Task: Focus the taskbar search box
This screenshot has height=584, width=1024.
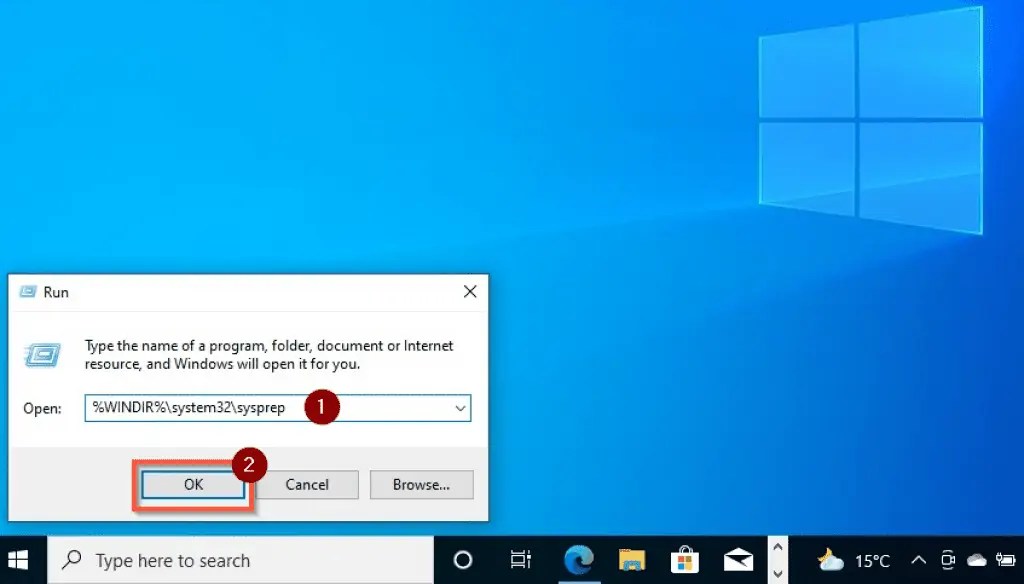Action: (x=241, y=560)
